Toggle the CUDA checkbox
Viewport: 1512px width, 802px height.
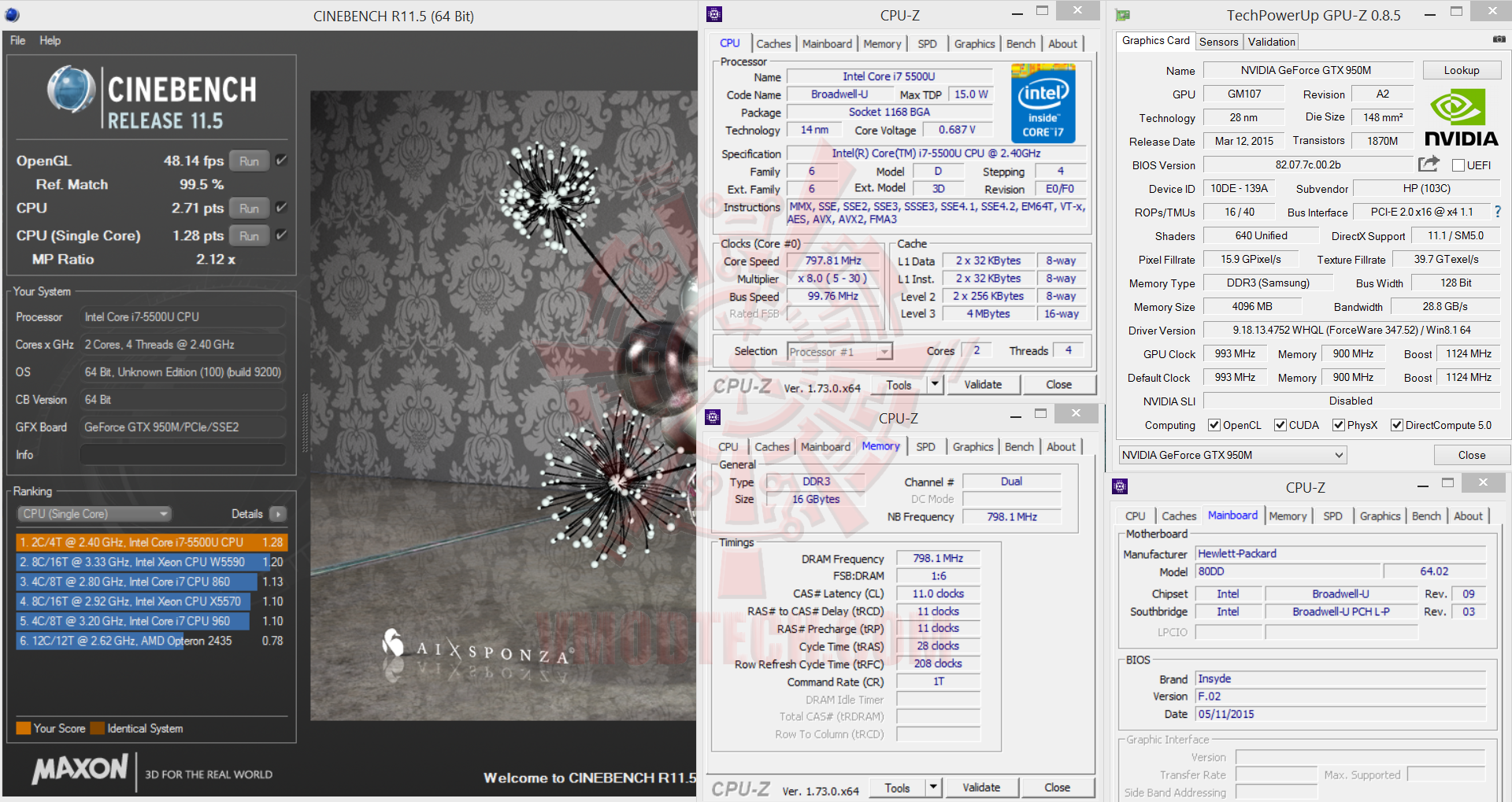(1280, 425)
